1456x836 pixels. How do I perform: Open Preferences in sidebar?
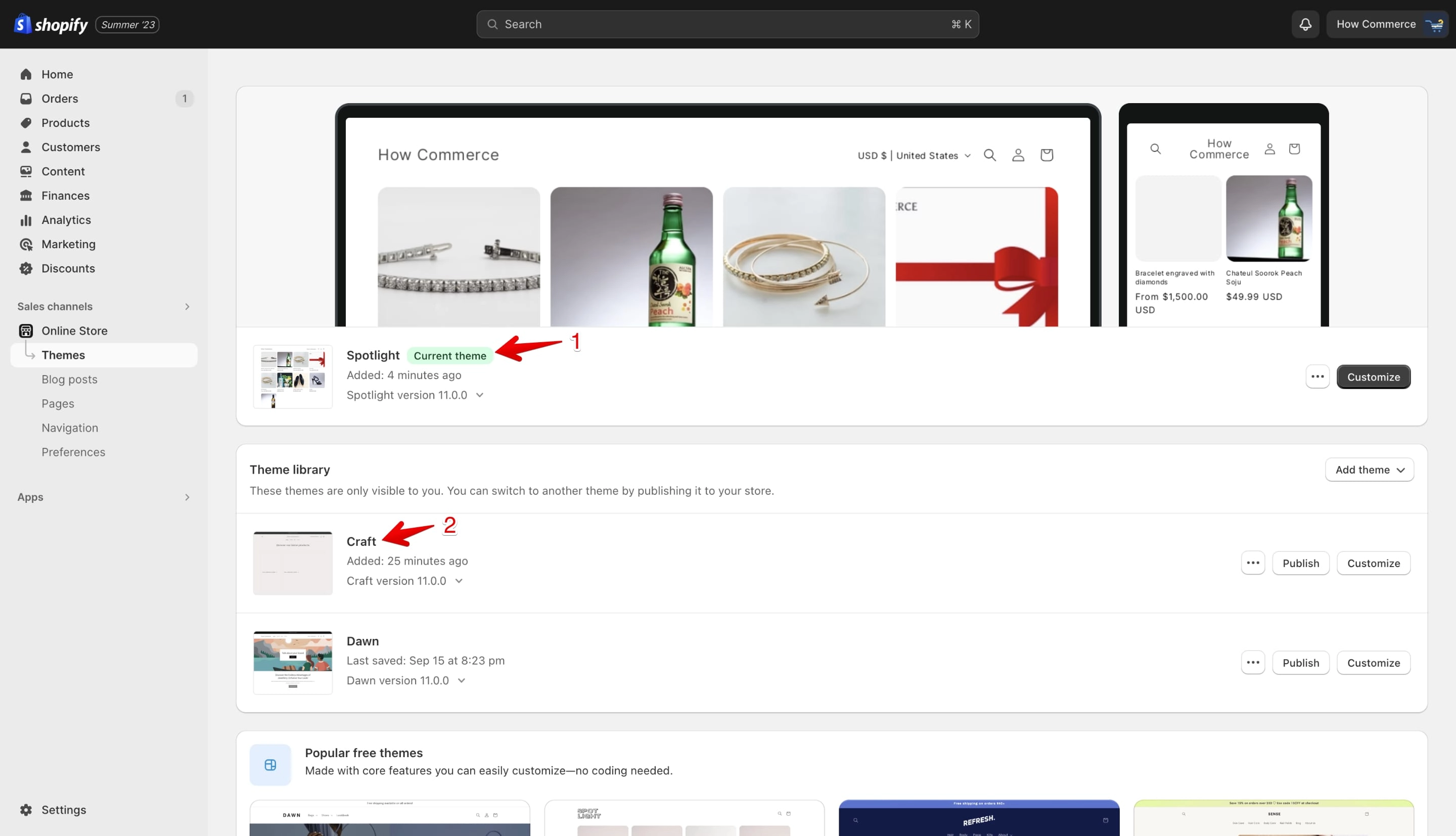[x=73, y=452]
